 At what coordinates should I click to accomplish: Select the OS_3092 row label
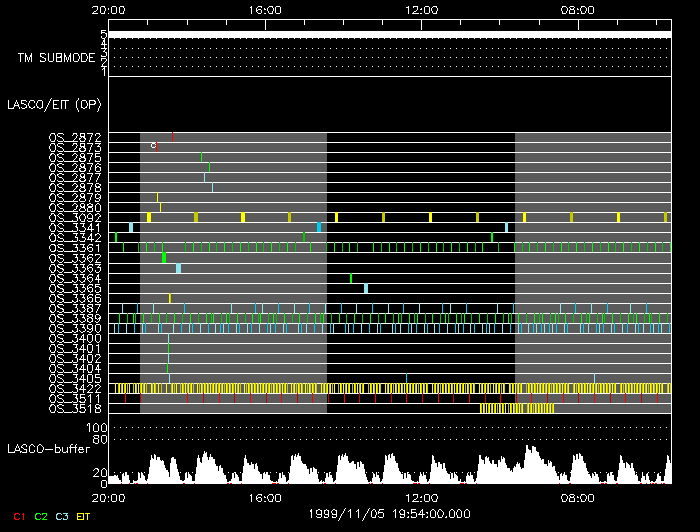(75, 217)
